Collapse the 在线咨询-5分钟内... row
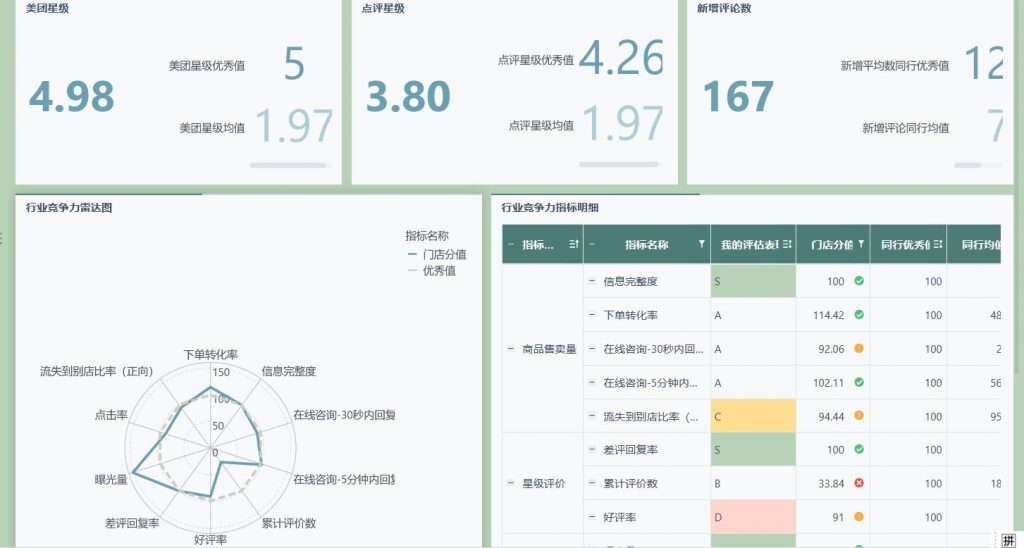The image size is (1024, 548). pos(592,382)
